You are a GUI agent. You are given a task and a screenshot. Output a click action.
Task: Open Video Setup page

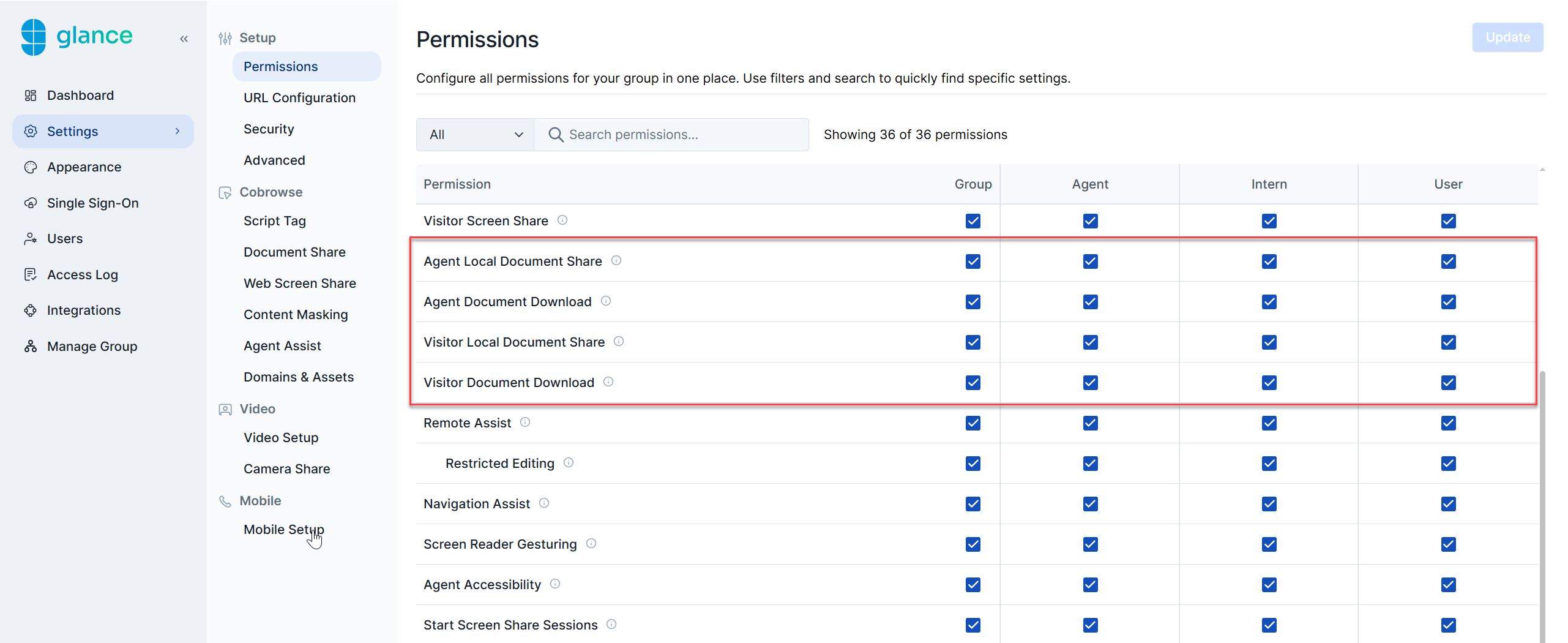pyautogui.click(x=281, y=438)
